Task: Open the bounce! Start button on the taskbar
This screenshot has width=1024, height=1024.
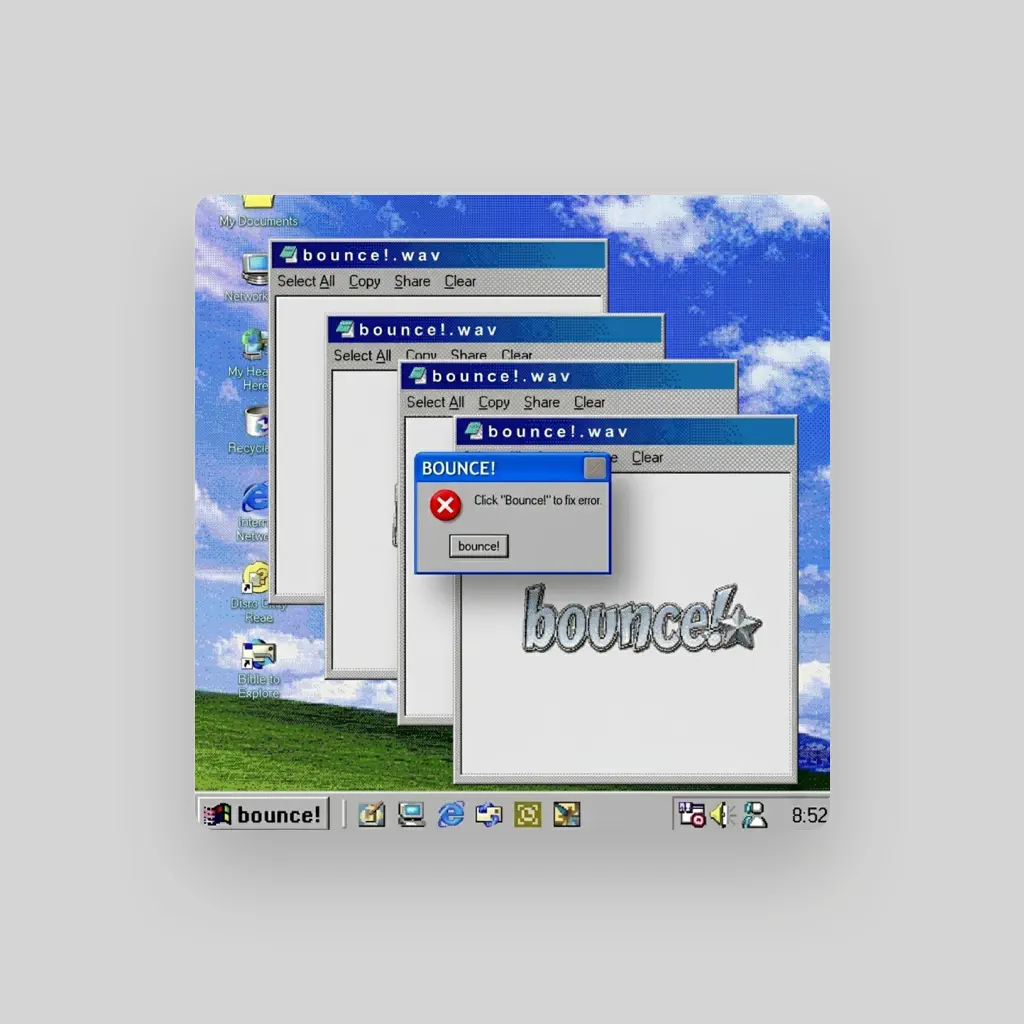Action: pos(264,814)
